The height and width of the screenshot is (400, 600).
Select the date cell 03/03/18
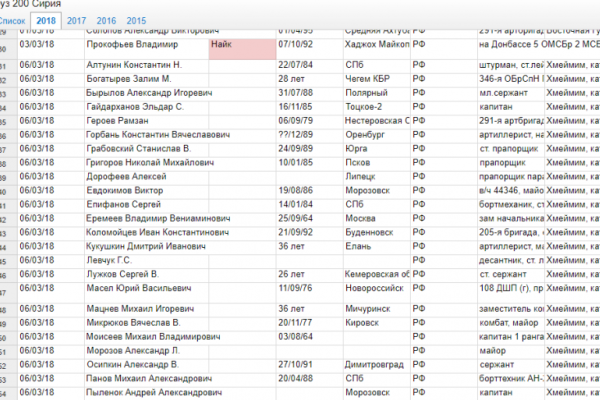pyautogui.click(x=36, y=46)
